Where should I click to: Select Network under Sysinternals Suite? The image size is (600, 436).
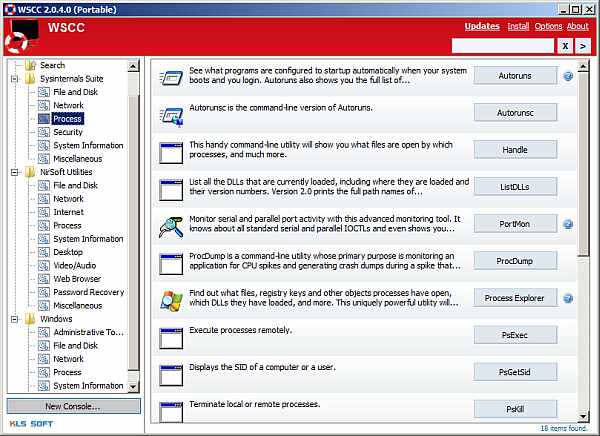coord(68,105)
